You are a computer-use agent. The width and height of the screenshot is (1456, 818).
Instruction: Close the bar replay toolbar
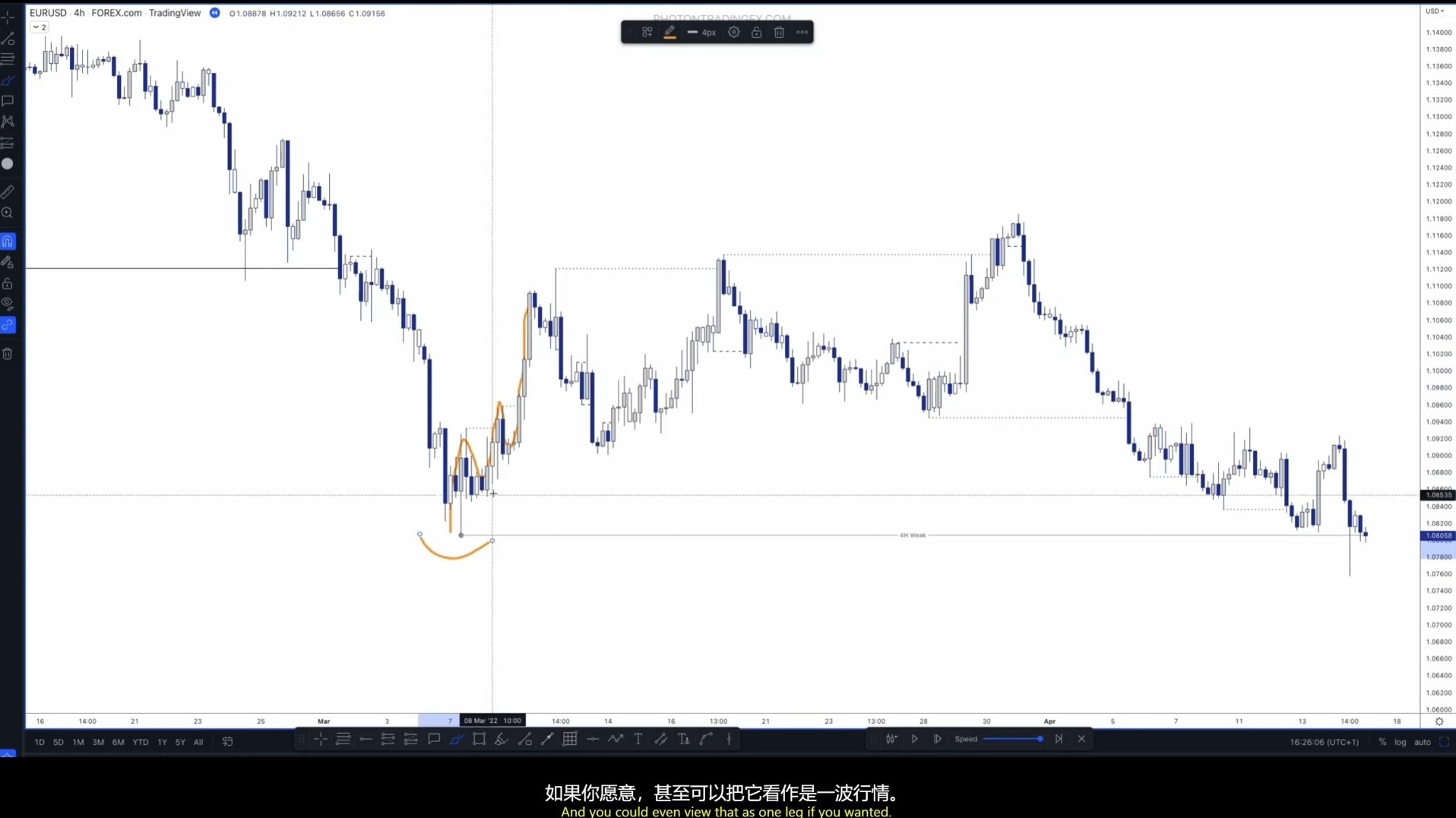pos(1081,739)
